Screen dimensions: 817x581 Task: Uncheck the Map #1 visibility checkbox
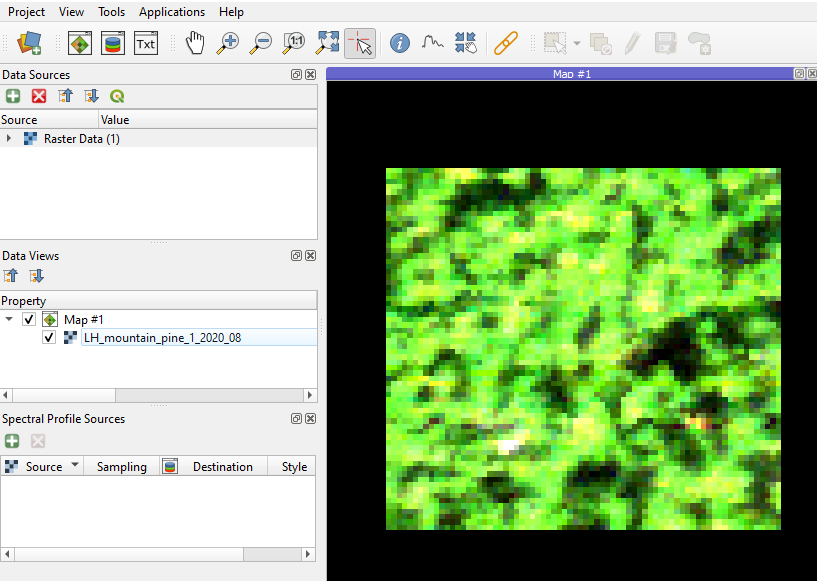29,320
